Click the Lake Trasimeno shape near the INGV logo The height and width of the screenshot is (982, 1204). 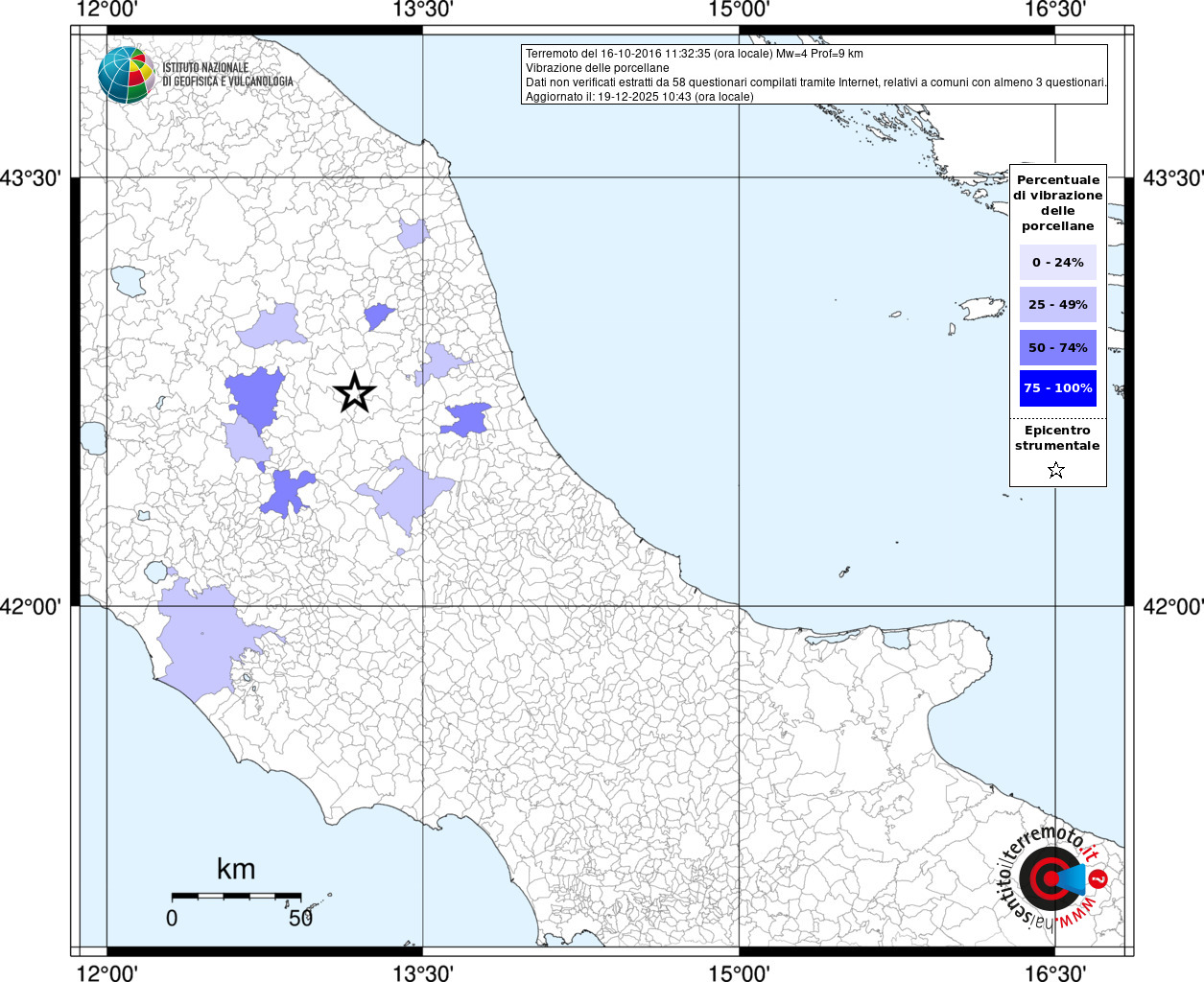(128, 281)
